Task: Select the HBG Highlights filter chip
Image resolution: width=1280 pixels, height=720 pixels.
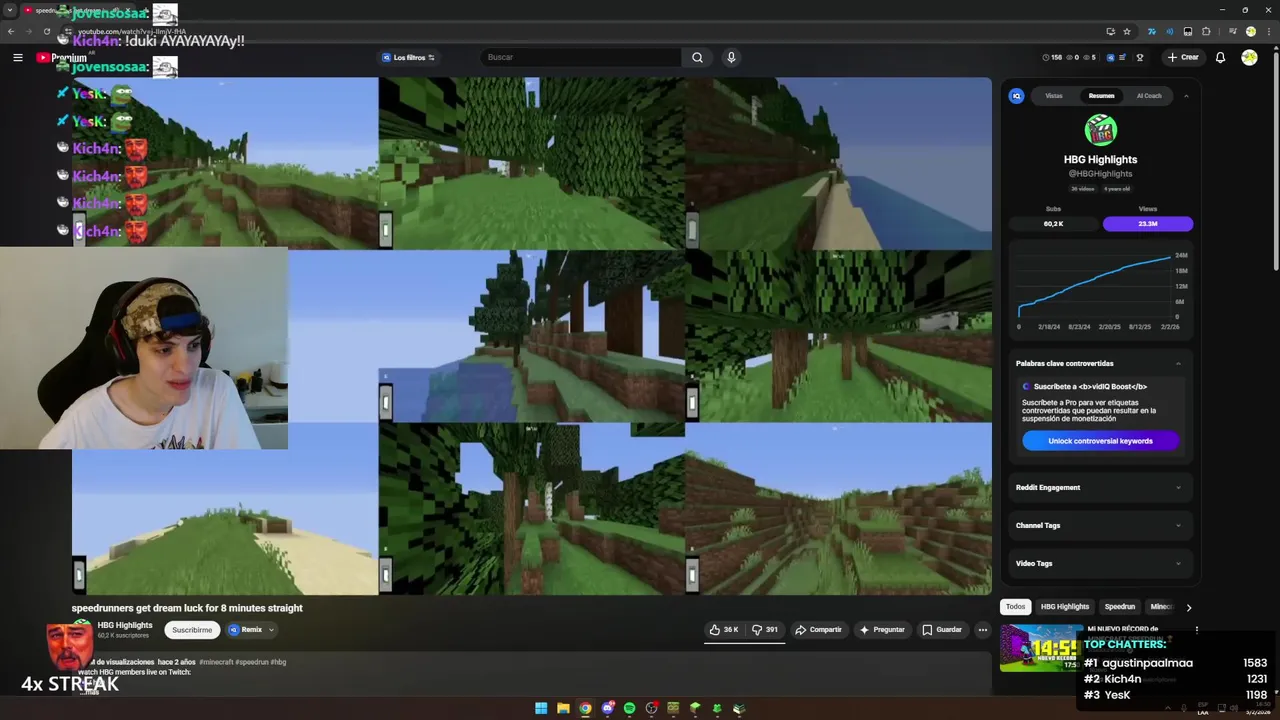Action: click(x=1064, y=607)
